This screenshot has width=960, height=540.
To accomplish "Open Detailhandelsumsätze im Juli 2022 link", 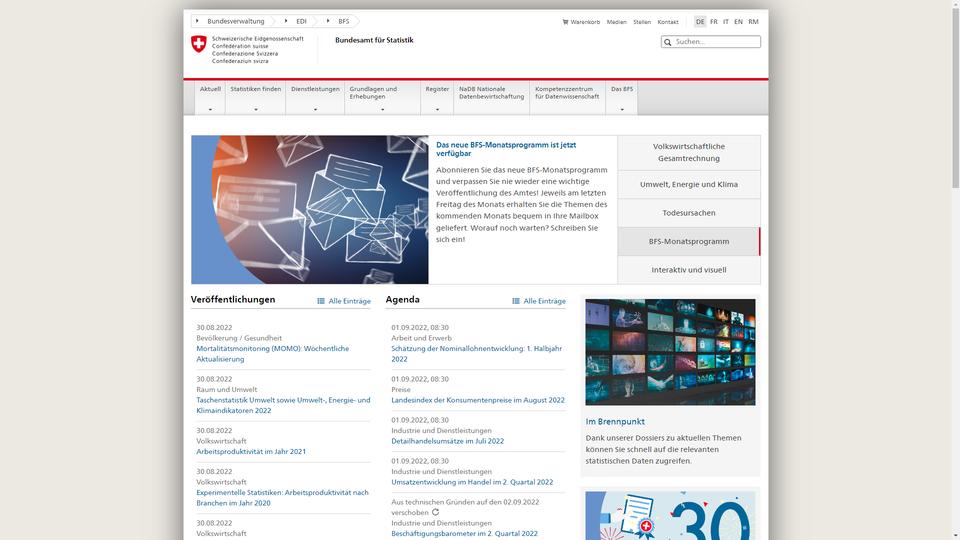I will point(448,441).
